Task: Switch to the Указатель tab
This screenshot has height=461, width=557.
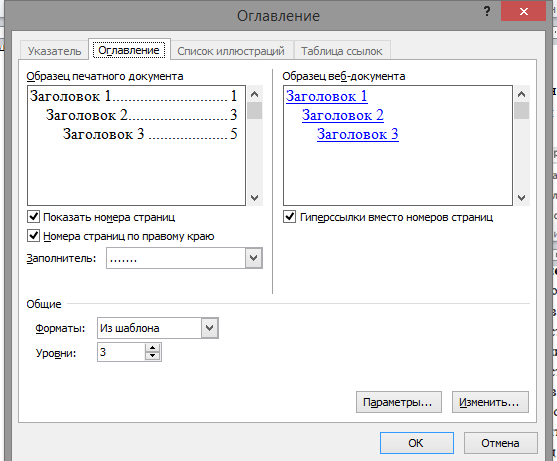Action: (x=54, y=51)
